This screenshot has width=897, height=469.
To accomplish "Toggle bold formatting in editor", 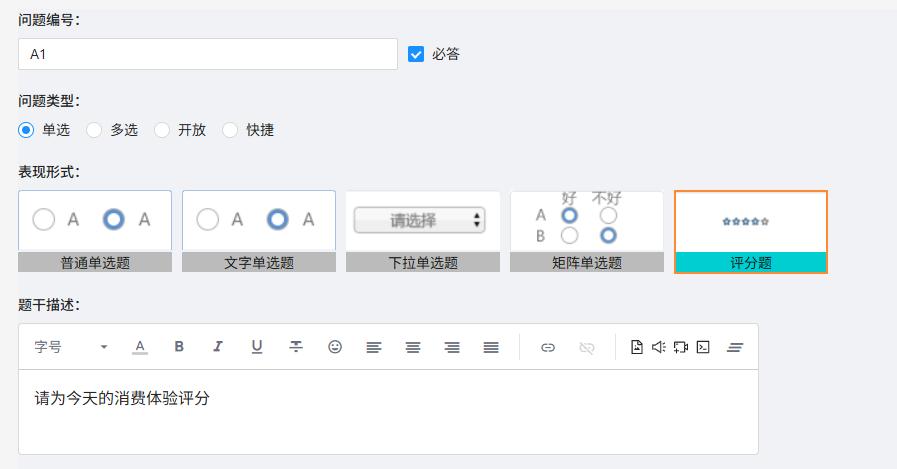I will pos(179,347).
